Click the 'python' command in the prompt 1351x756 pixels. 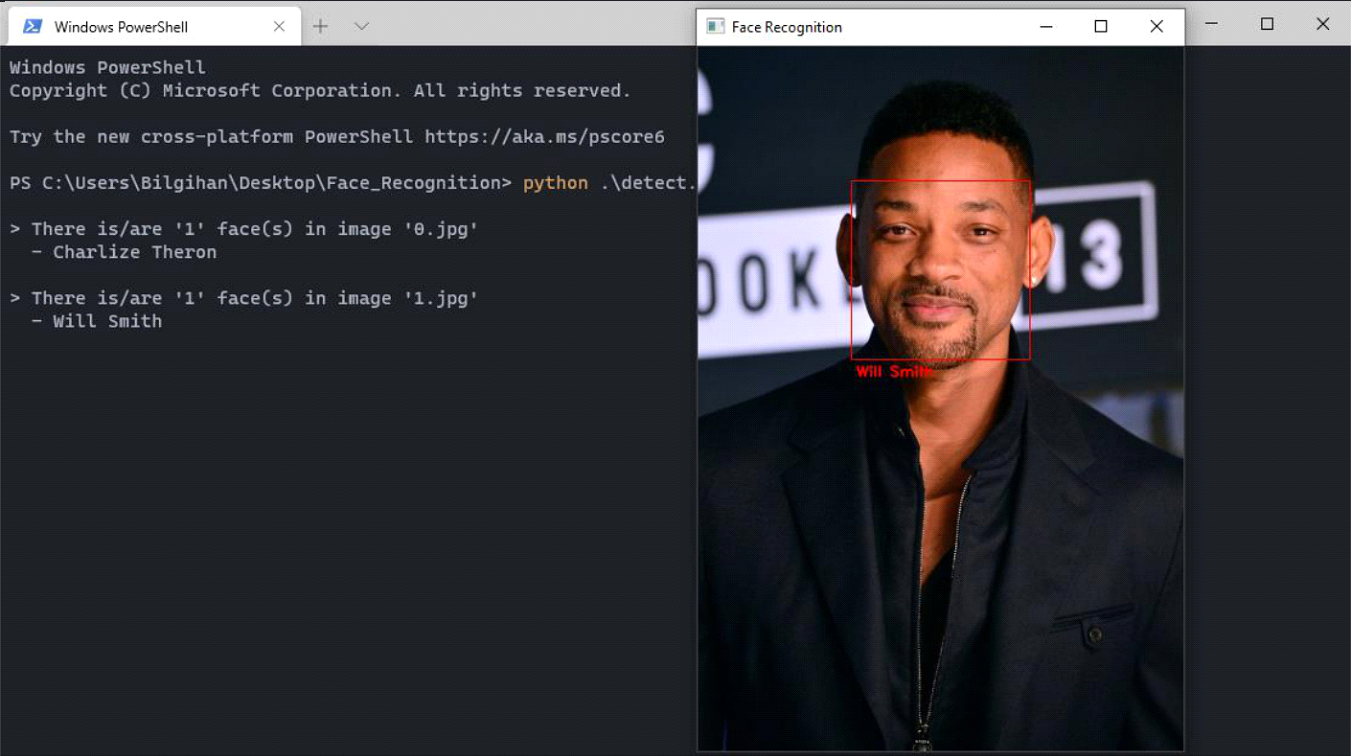[x=556, y=183]
